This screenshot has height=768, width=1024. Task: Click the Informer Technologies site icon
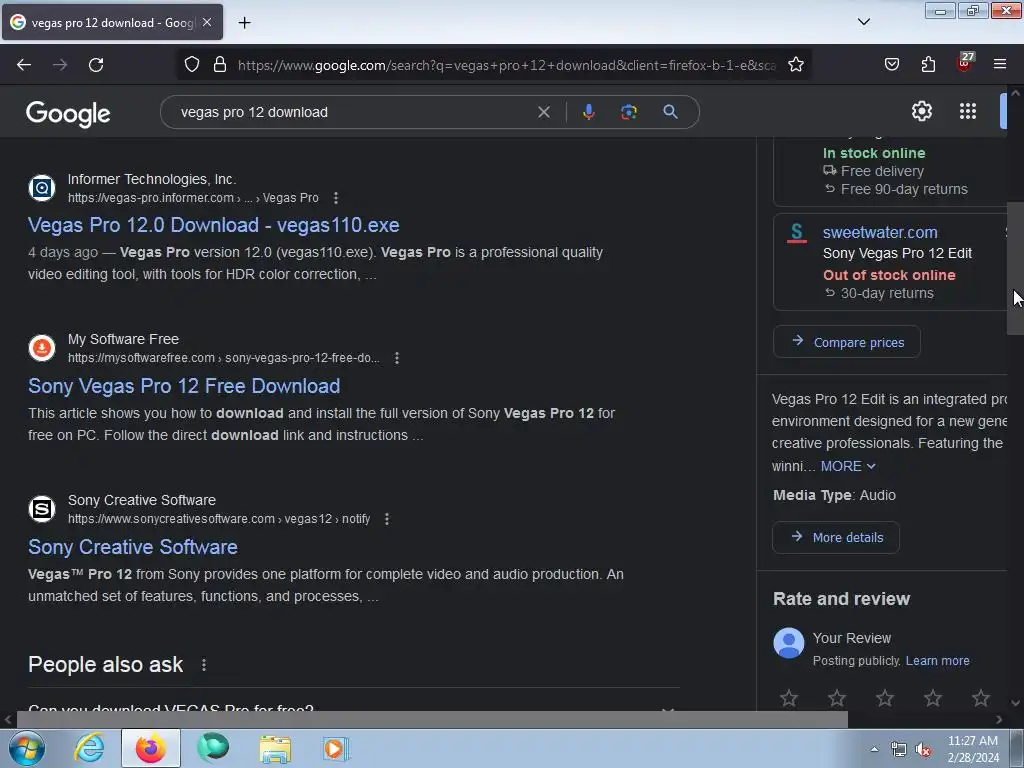pos(42,188)
